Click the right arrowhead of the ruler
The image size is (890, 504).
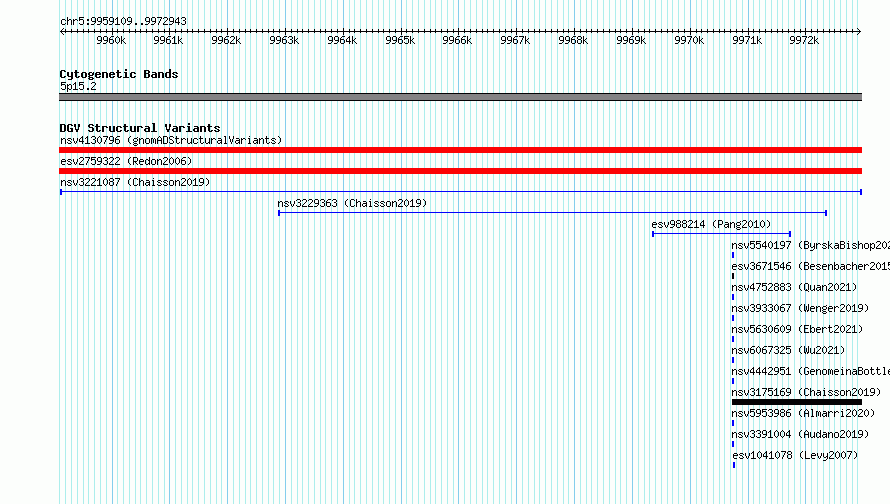(x=859, y=31)
